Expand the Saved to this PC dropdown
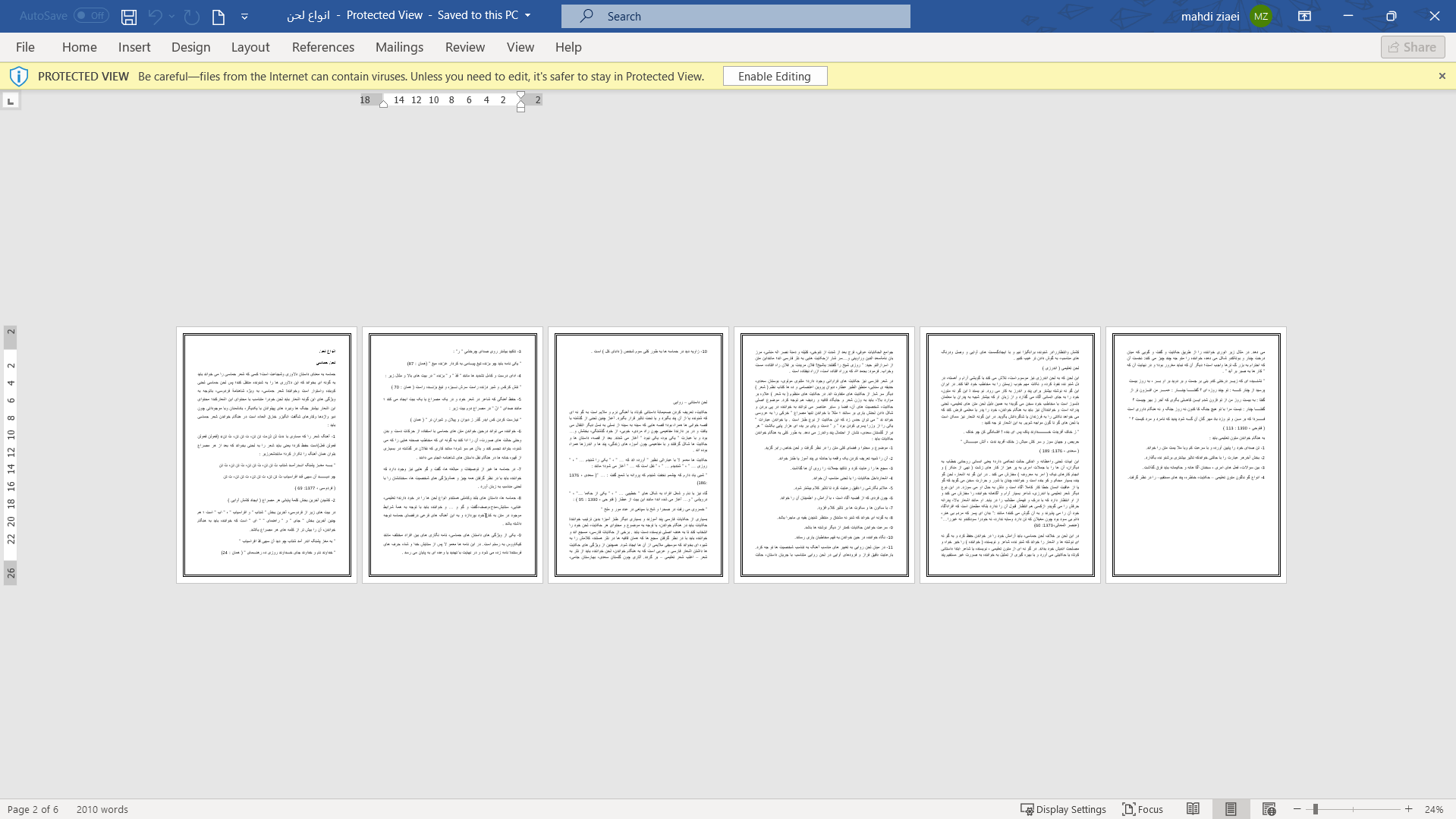Viewport: 1456px width, 819px height. pos(527,15)
